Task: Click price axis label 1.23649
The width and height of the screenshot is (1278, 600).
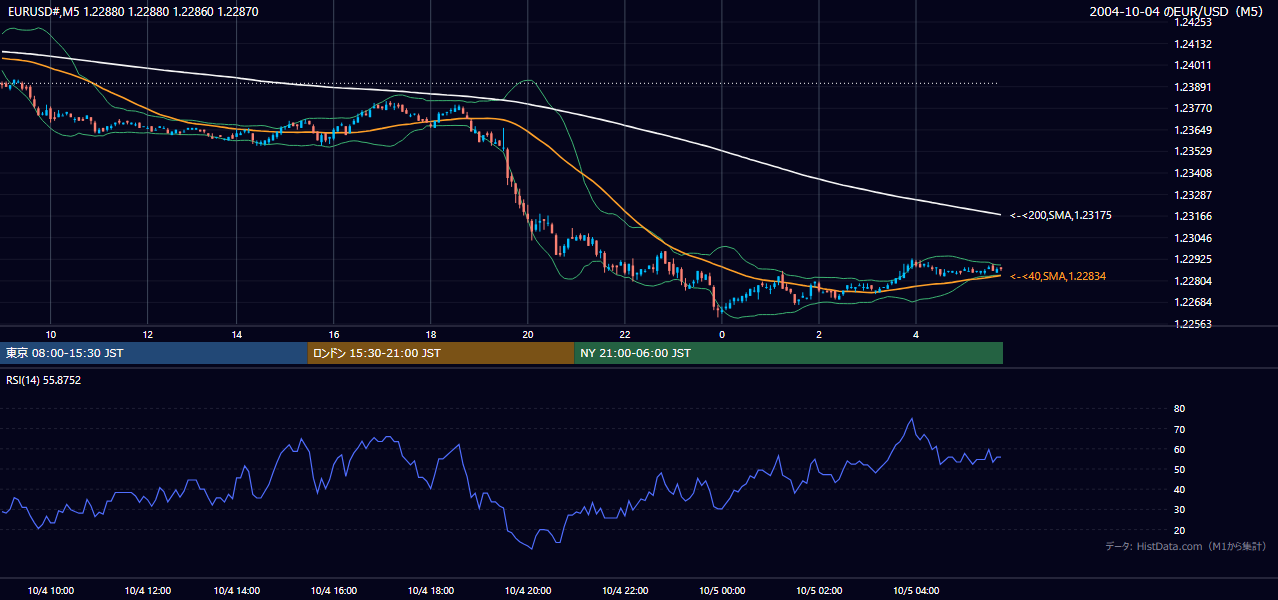Action: pos(1192,130)
